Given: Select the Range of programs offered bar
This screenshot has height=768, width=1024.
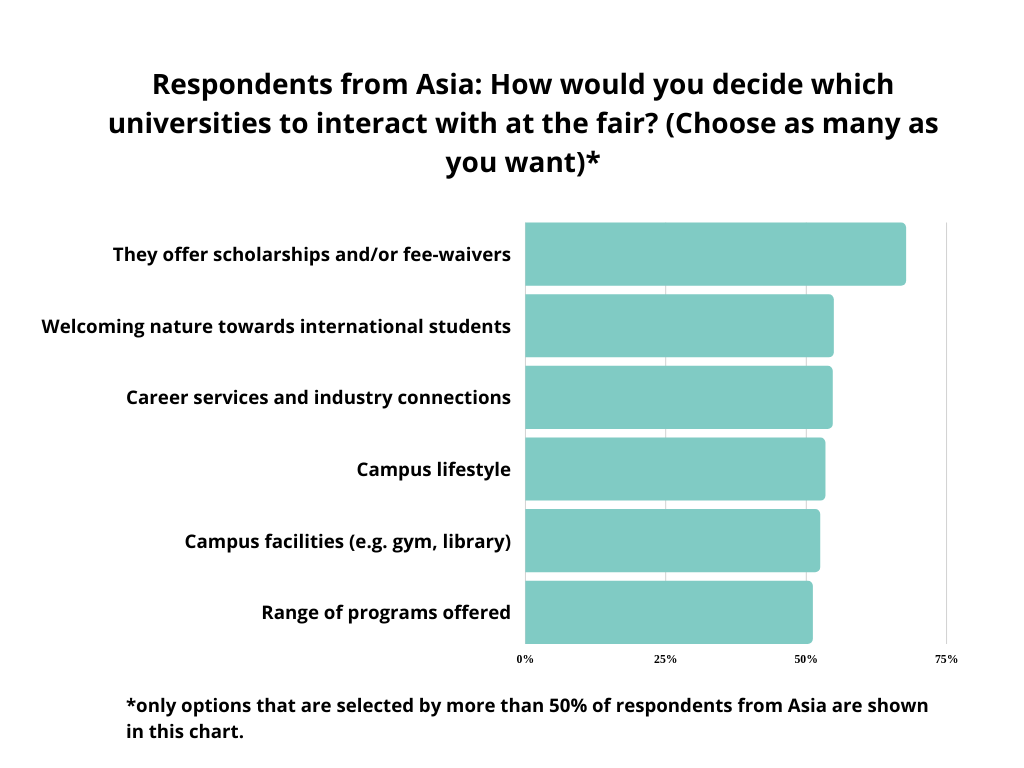Looking at the screenshot, I should point(669,613).
